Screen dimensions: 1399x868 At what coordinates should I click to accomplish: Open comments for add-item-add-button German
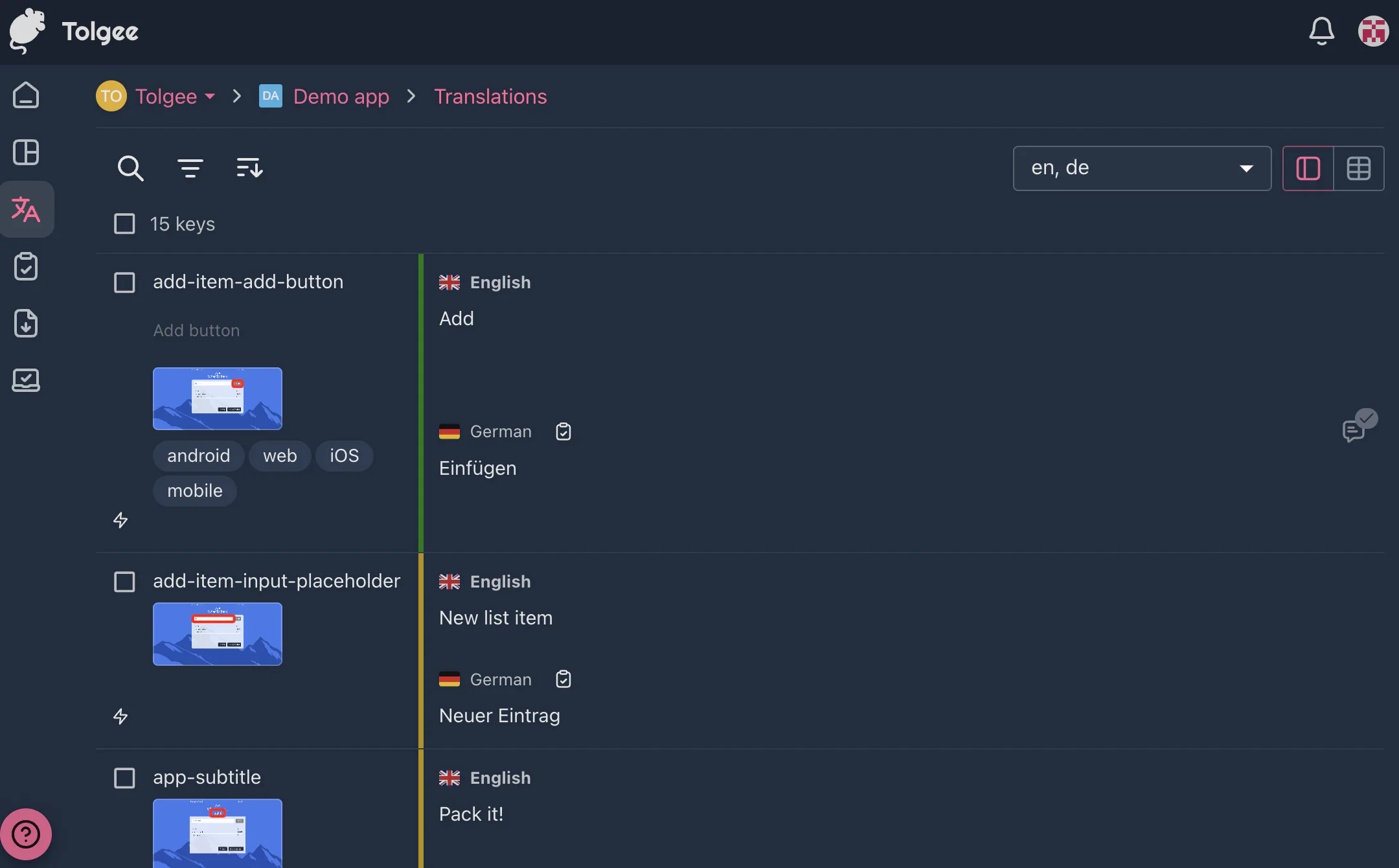(x=1359, y=426)
